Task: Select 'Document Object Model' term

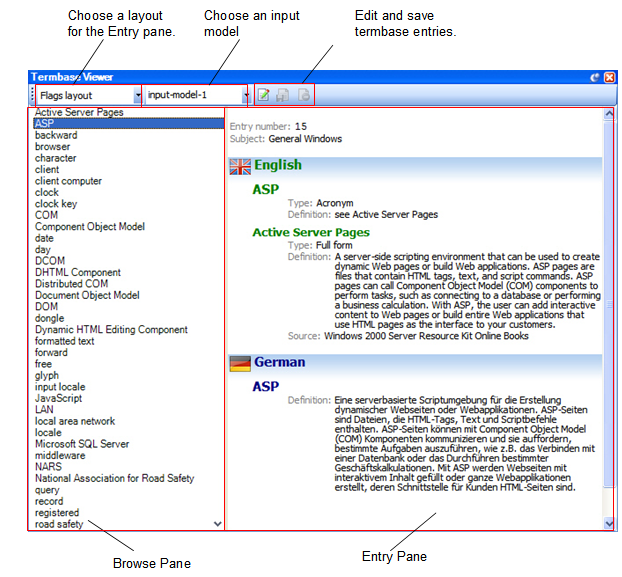Action: 87,295
